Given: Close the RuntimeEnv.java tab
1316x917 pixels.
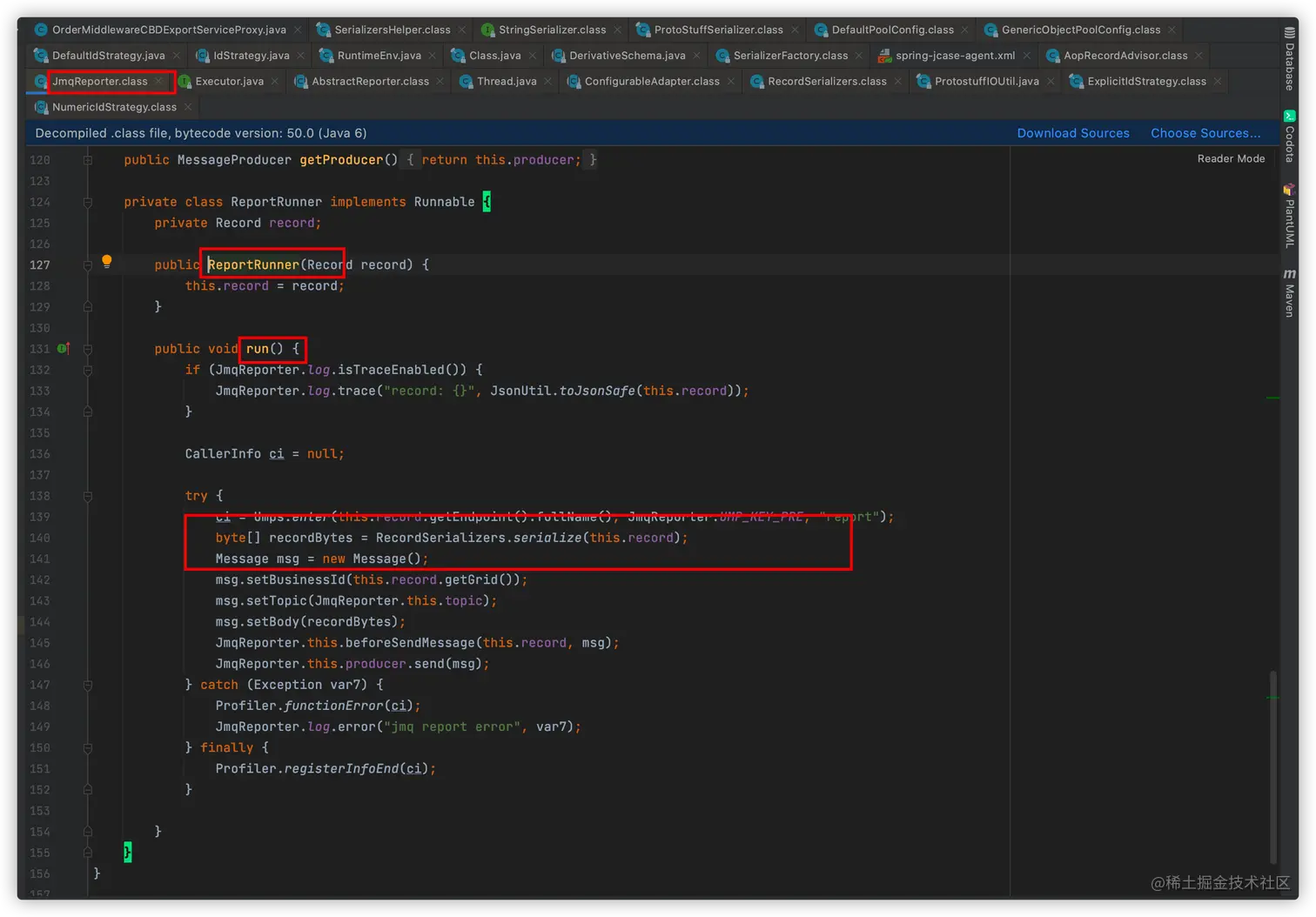Looking at the screenshot, I should pos(433,56).
